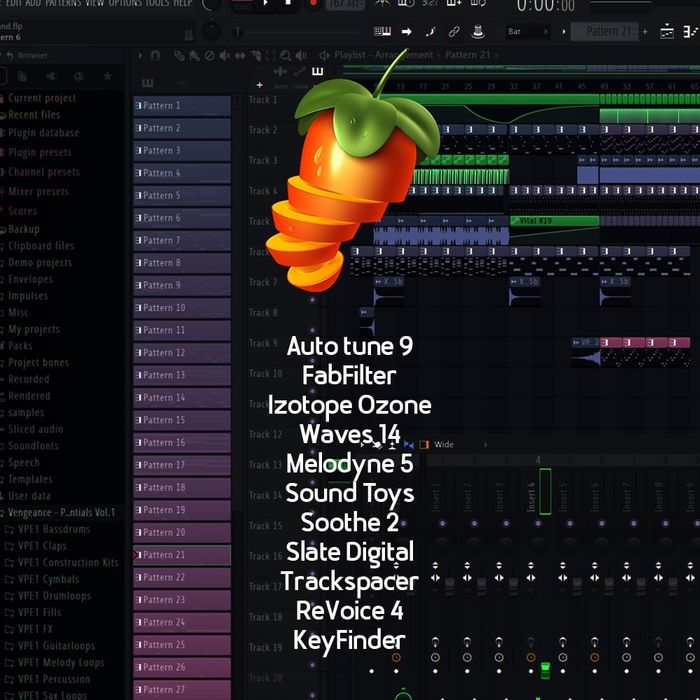Open the Bar snap dropdown
This screenshot has width=700, height=700.
click(528, 32)
